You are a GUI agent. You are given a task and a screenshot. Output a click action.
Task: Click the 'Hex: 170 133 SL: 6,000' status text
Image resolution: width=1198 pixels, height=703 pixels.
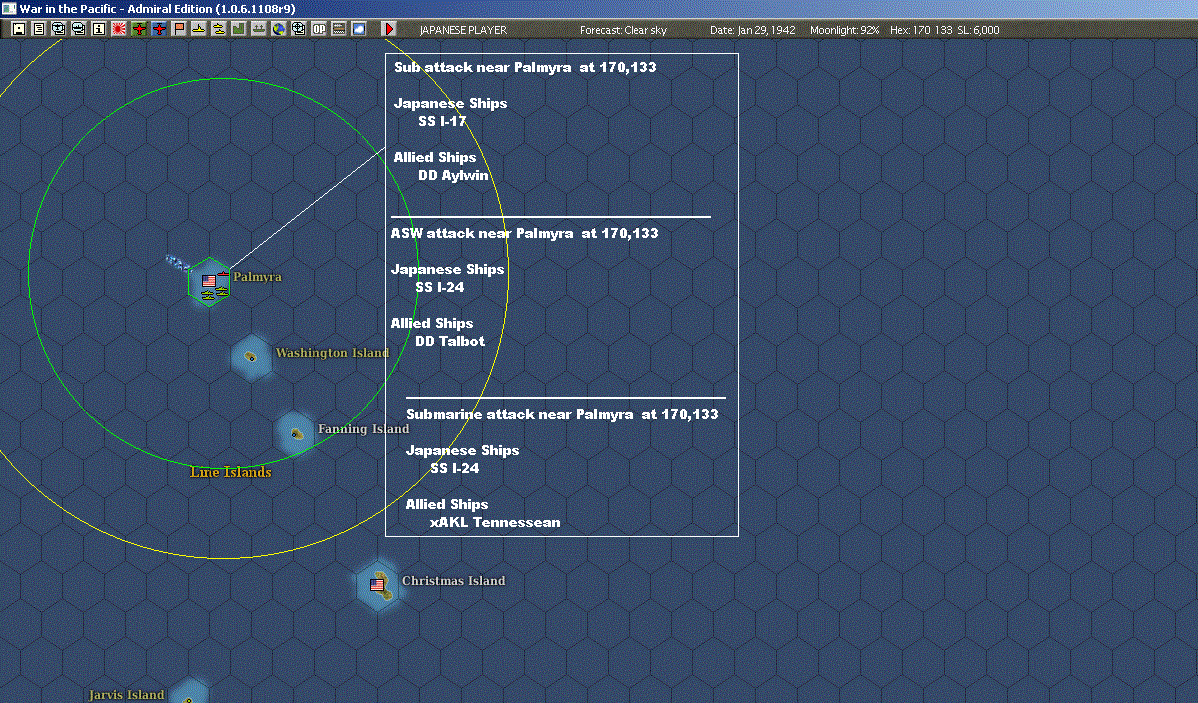[944, 30]
